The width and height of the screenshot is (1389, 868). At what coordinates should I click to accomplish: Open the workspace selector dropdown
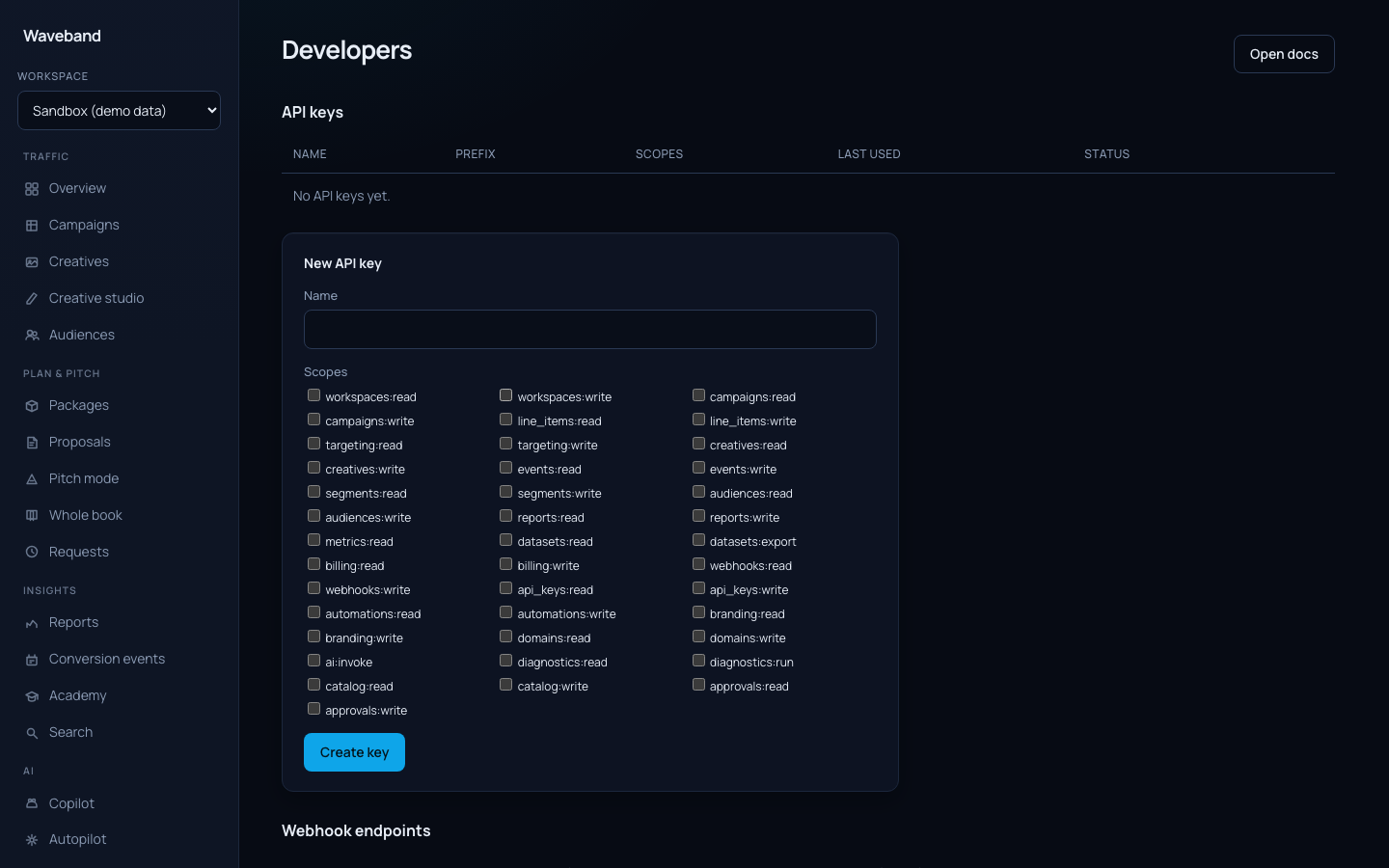coord(119,110)
